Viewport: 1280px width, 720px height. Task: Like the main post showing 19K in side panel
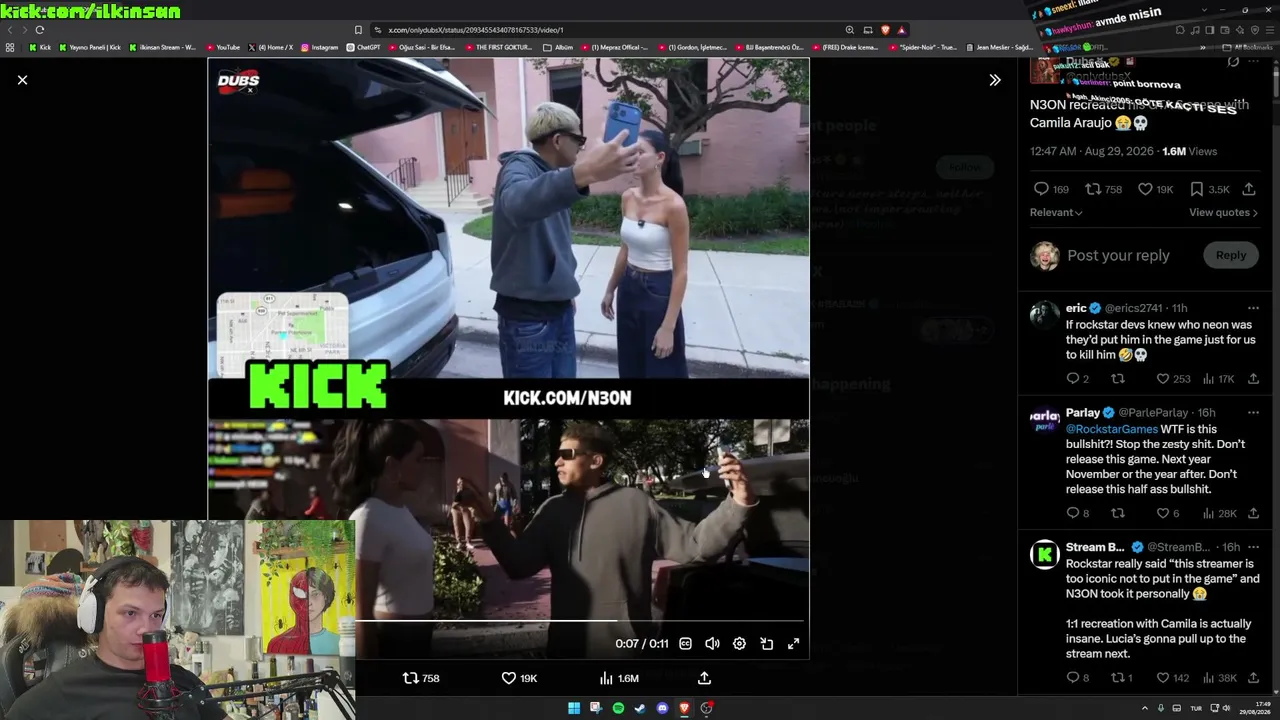click(x=1155, y=189)
